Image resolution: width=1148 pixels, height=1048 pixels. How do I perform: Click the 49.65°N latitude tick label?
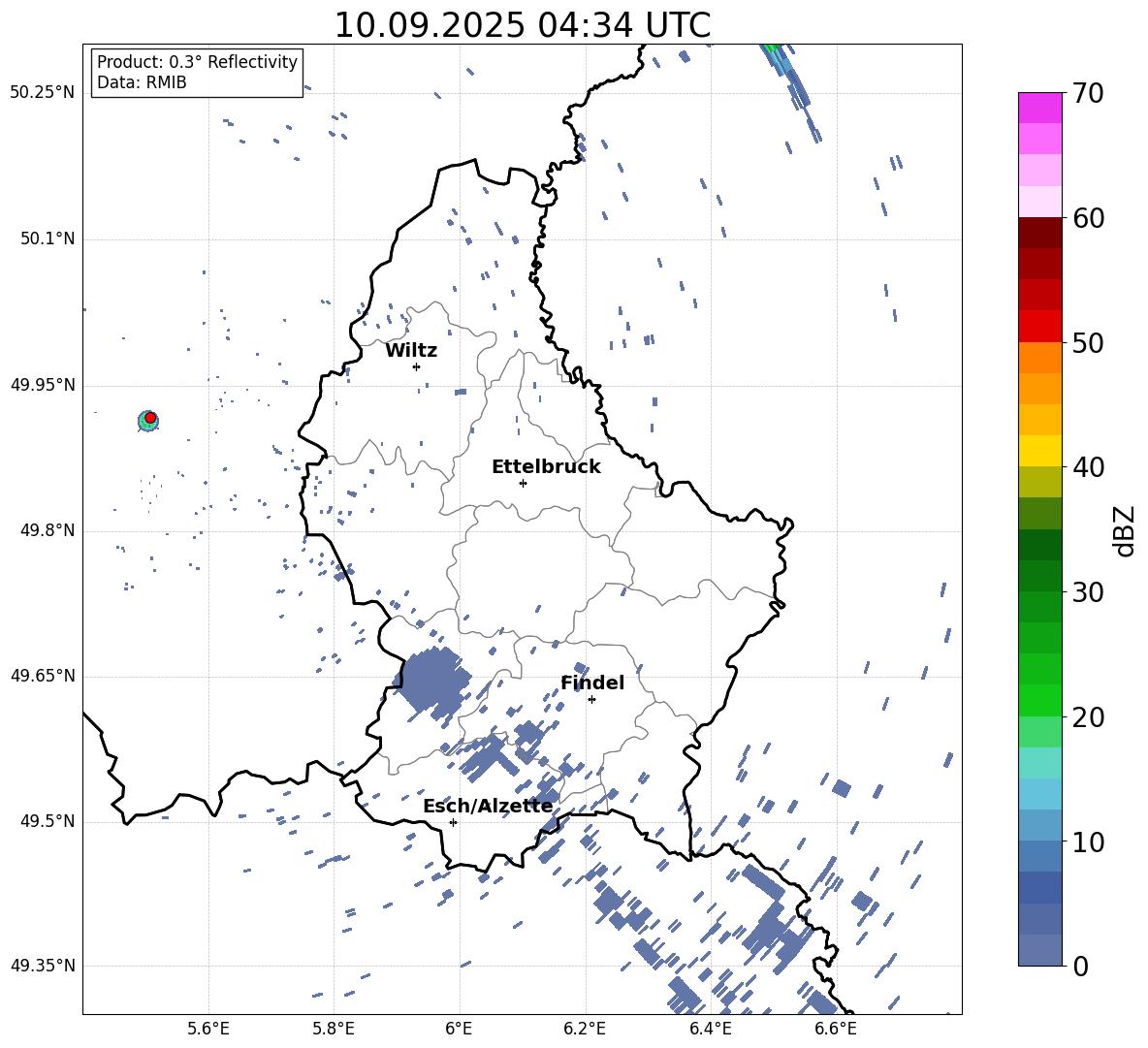(x=42, y=676)
